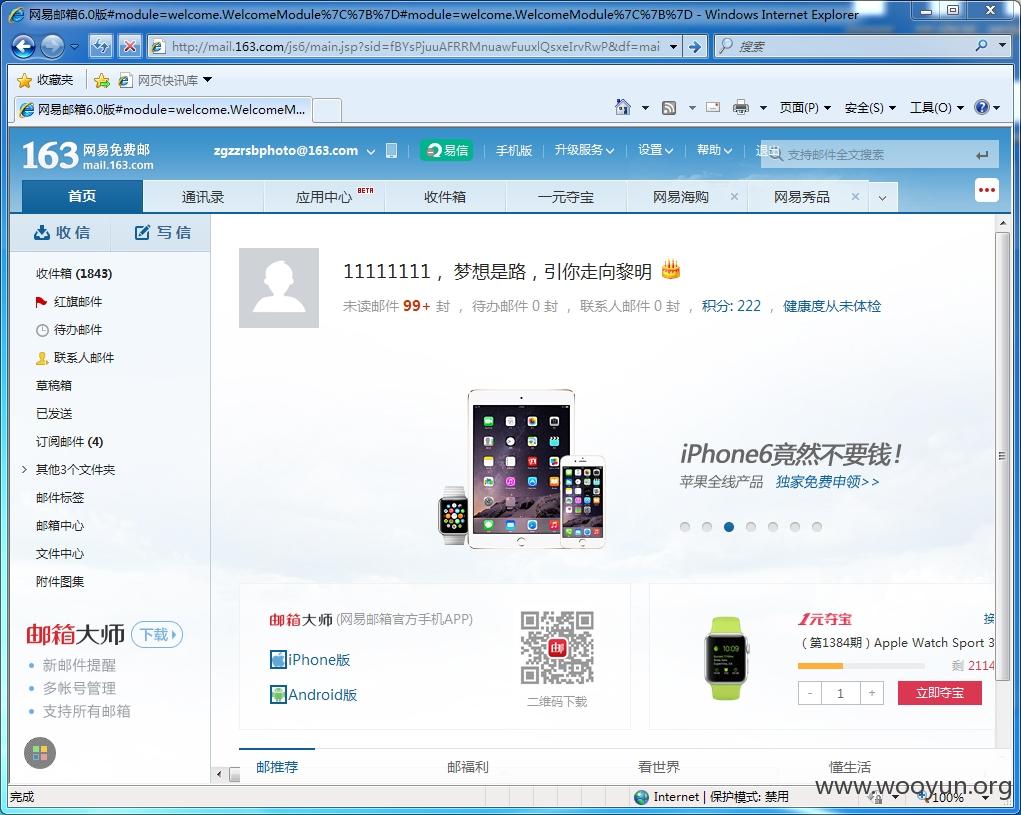Click the favorites star icon
Screen dimensions: 1021x815
[x=24, y=80]
